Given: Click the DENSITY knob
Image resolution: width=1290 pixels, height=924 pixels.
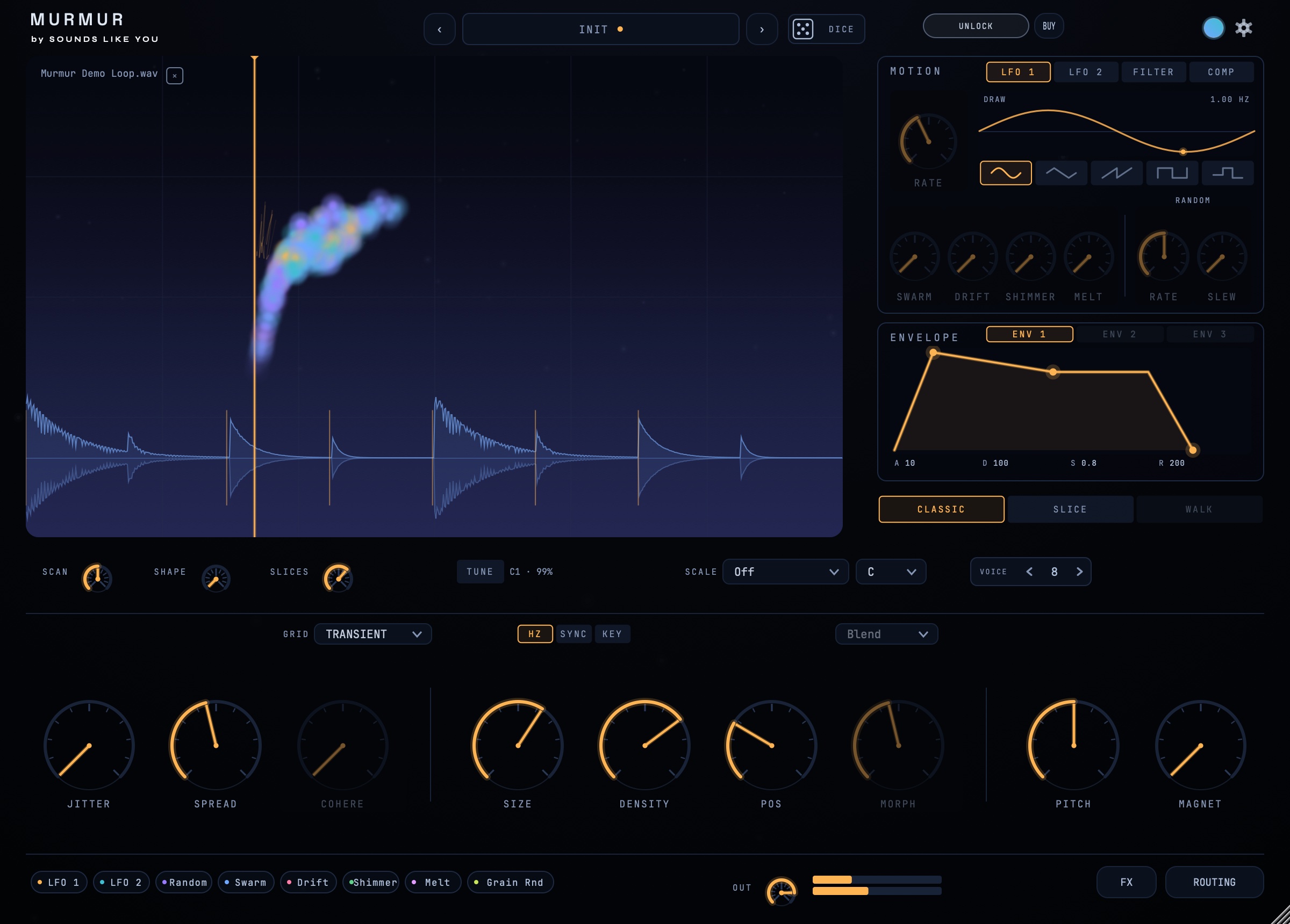Looking at the screenshot, I should point(644,745).
